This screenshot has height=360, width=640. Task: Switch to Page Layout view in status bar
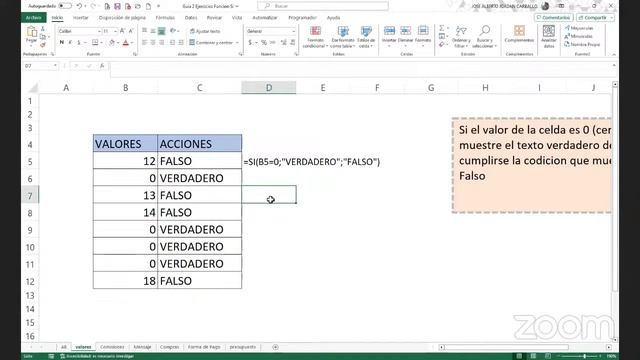click(533, 356)
